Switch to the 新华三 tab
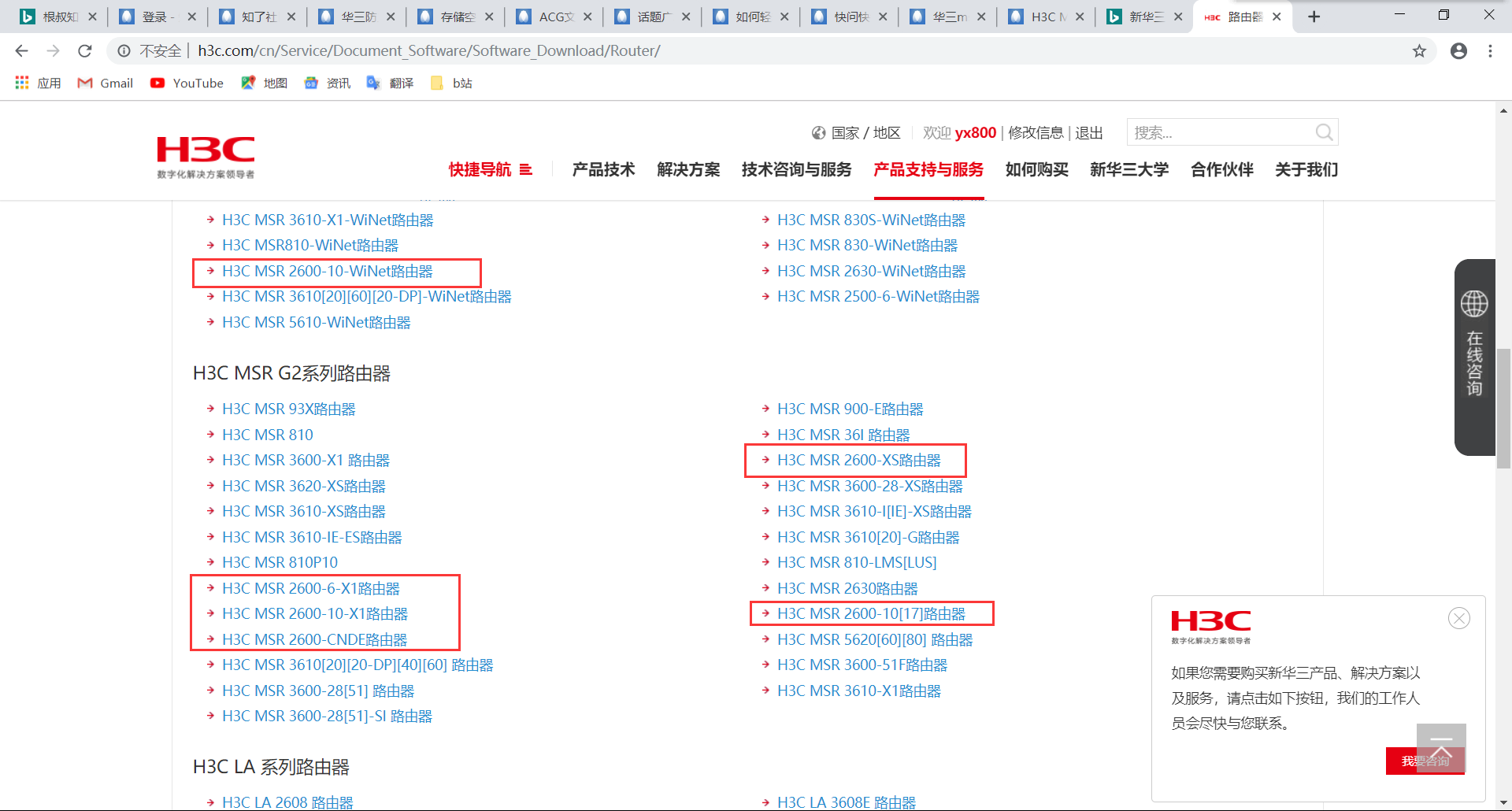The height and width of the screenshot is (811, 1512). [x=1144, y=17]
